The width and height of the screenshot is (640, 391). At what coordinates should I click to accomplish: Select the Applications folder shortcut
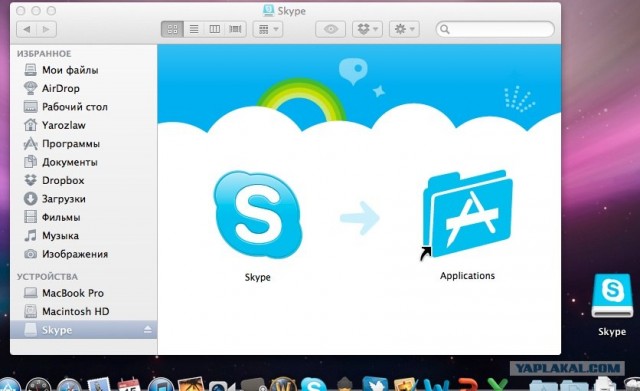pos(467,214)
